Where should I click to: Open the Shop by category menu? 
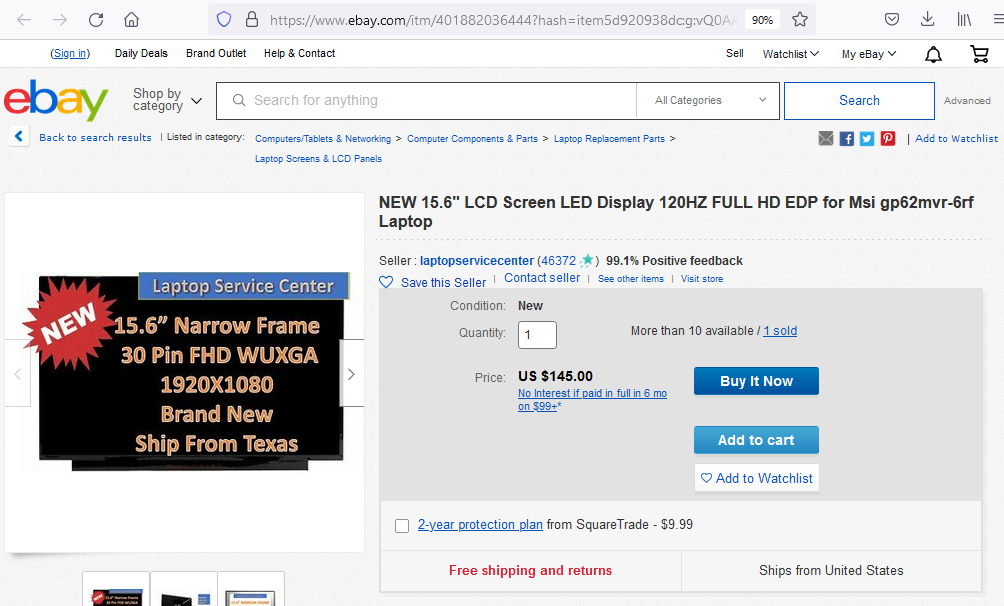tap(167, 100)
